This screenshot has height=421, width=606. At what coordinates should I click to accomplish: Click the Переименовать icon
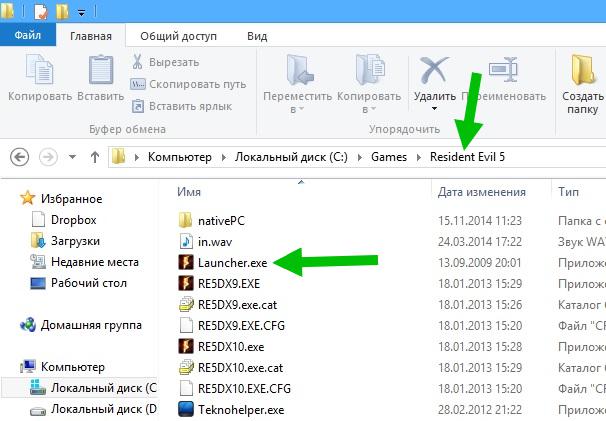pos(503,70)
